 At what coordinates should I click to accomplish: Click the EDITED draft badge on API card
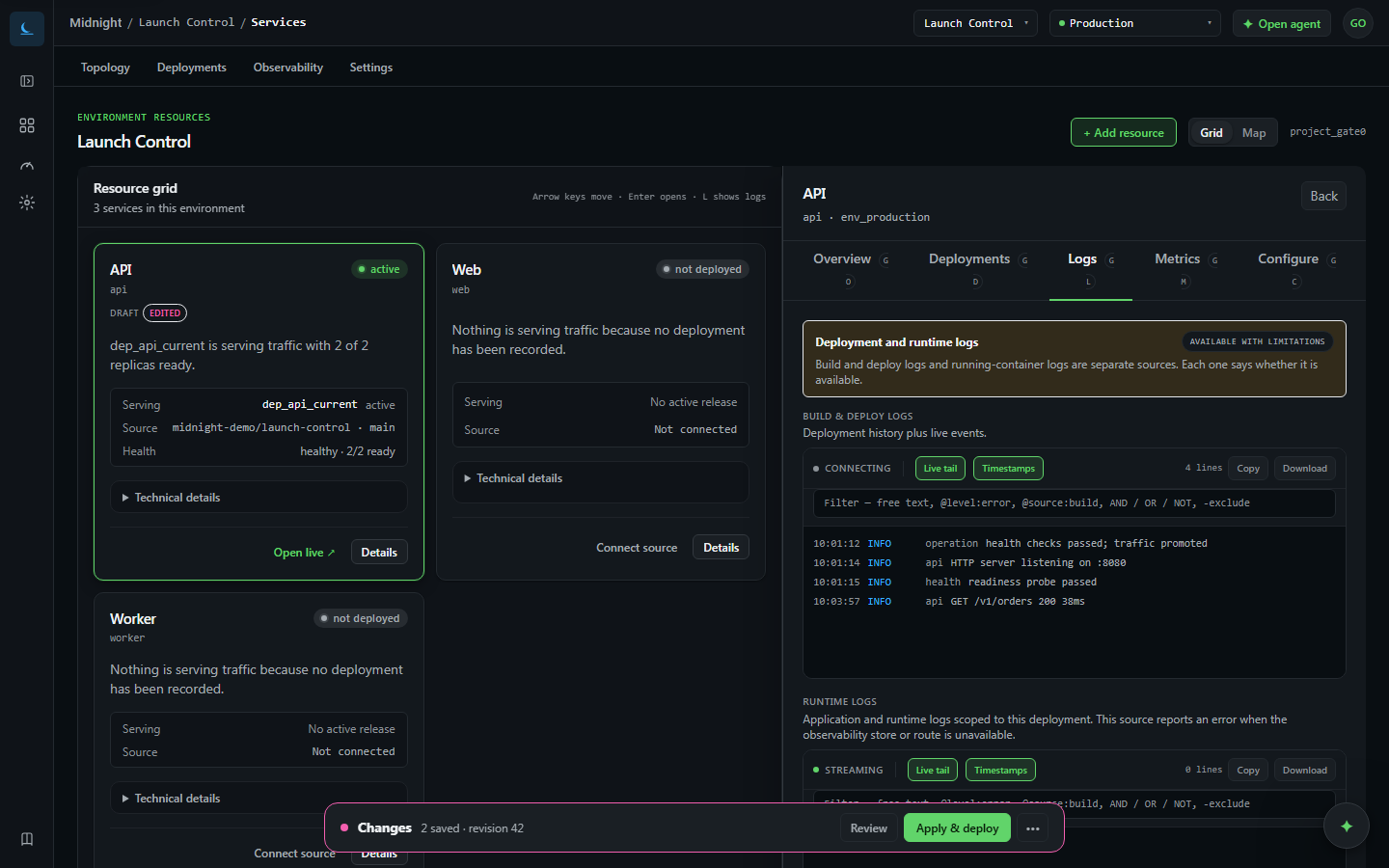click(165, 313)
